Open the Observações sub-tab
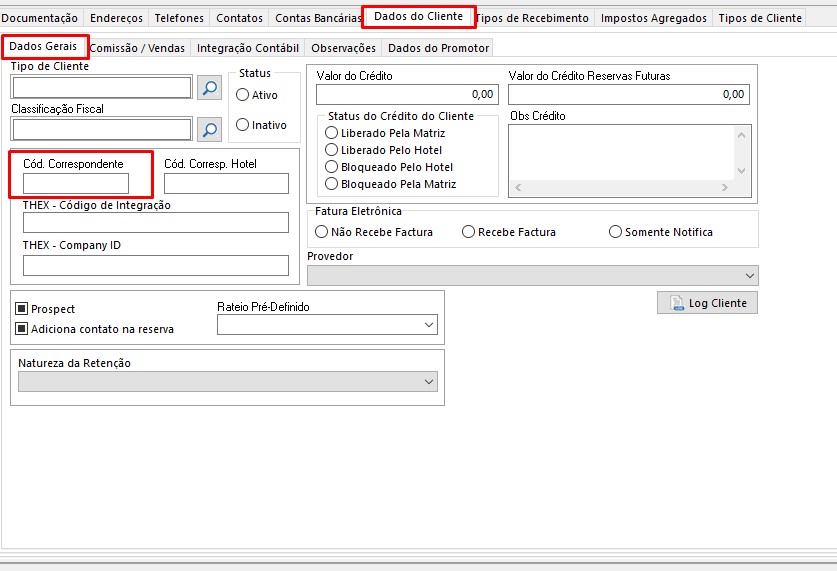837x571 pixels. tap(343, 48)
